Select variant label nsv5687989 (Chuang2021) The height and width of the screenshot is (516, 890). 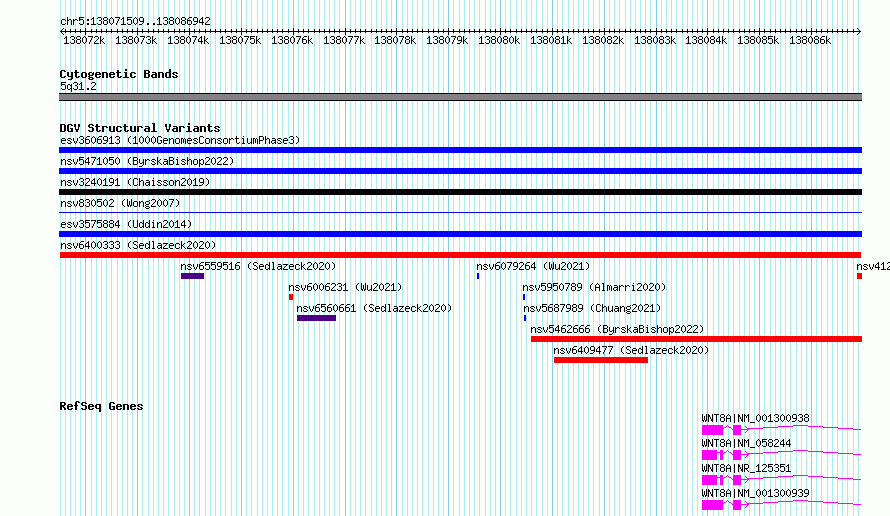(592, 308)
